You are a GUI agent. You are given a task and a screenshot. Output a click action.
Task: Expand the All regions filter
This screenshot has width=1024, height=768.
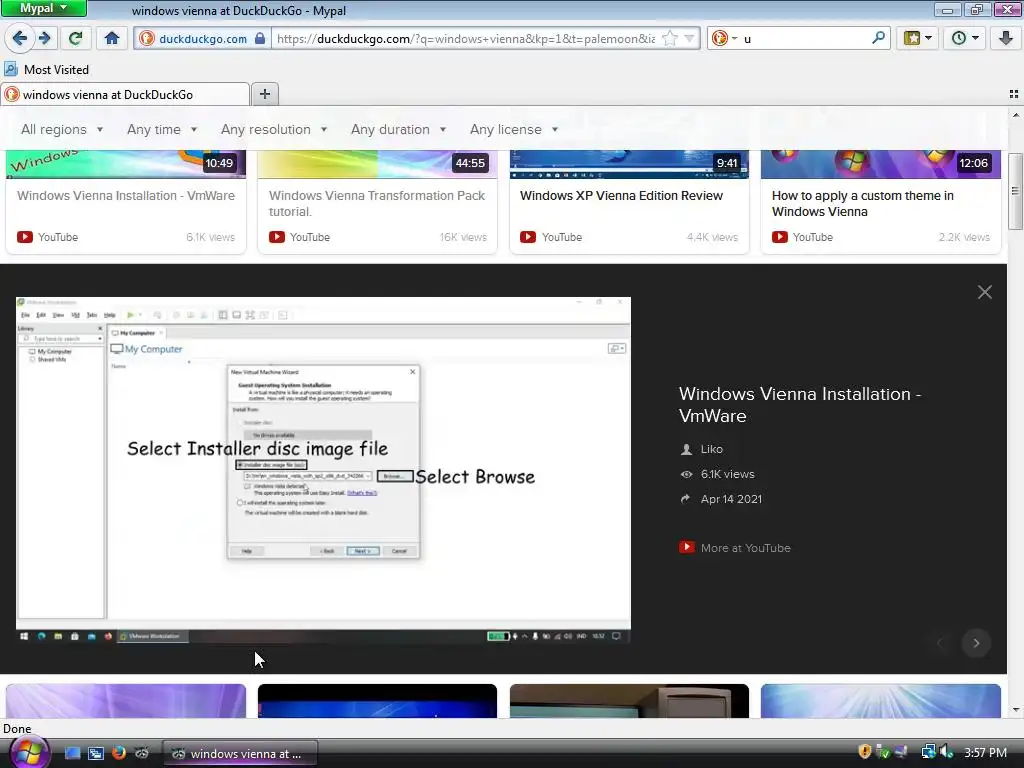coord(62,129)
